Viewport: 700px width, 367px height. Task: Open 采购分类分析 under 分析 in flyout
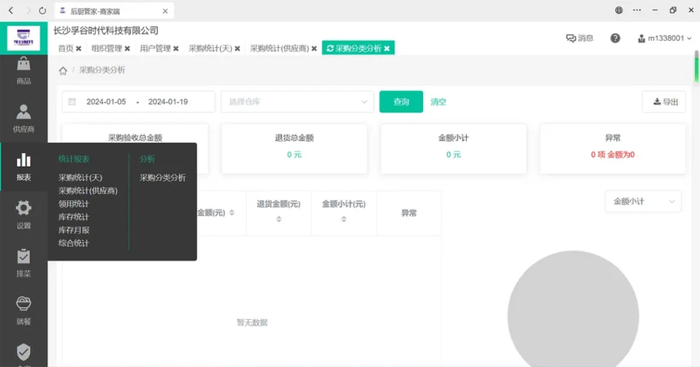point(162,178)
